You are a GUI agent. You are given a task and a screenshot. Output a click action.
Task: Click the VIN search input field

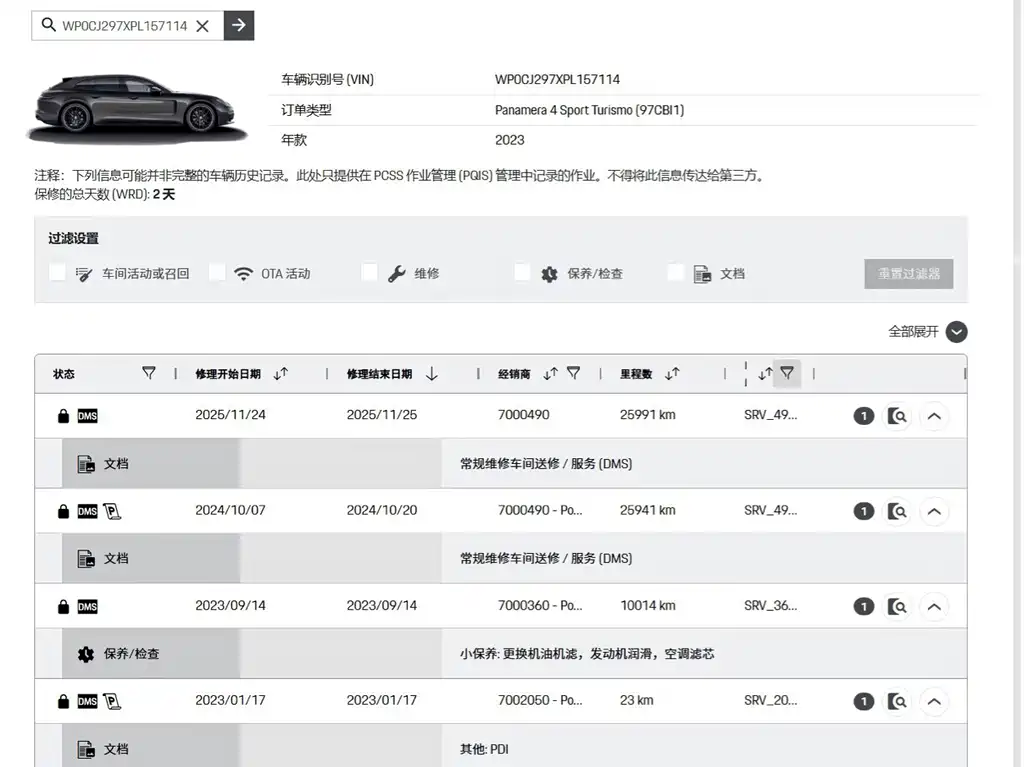(x=125, y=26)
